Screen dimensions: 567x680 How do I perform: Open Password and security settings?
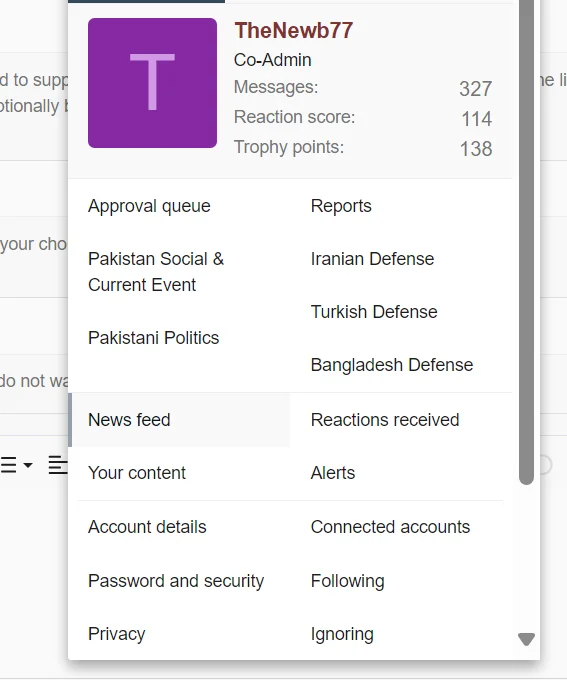coord(176,581)
